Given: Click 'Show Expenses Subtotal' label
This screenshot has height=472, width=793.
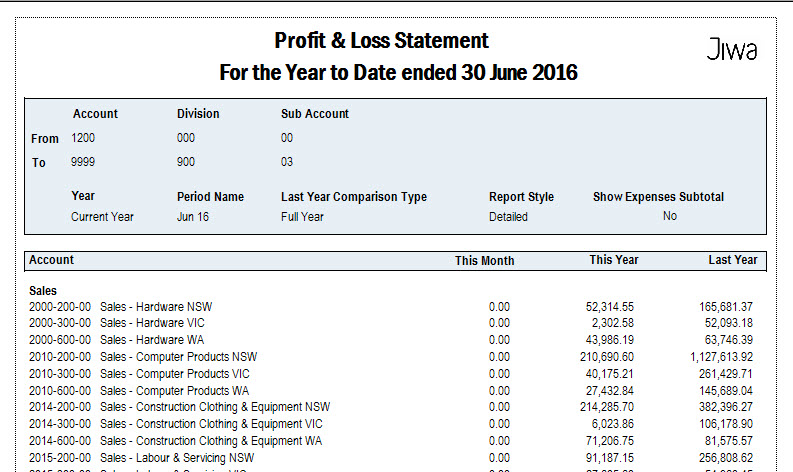Looking at the screenshot, I should [658, 197].
